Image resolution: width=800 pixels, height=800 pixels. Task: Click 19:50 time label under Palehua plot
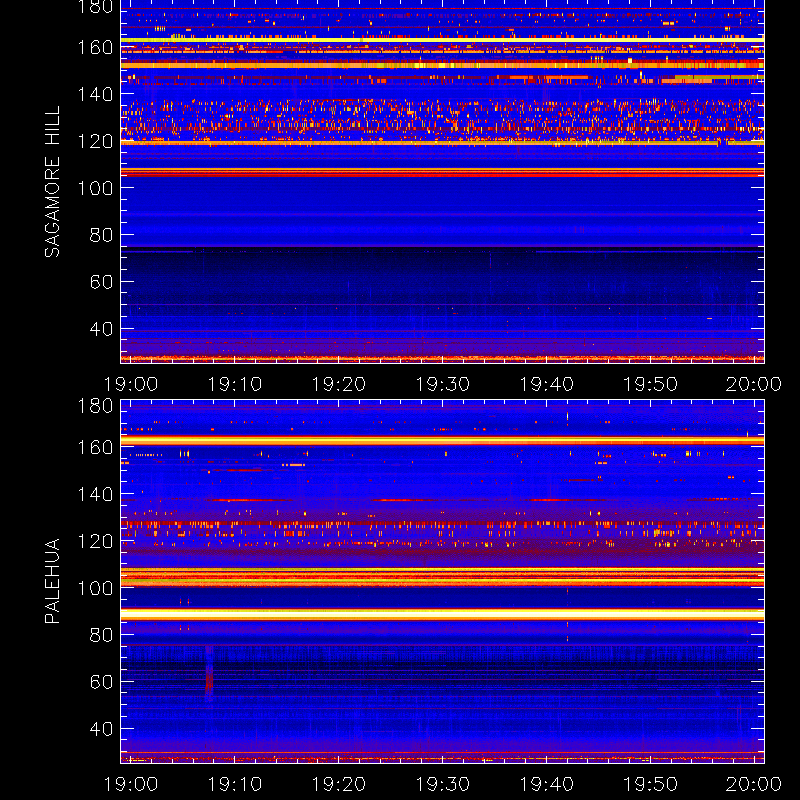tap(651, 784)
